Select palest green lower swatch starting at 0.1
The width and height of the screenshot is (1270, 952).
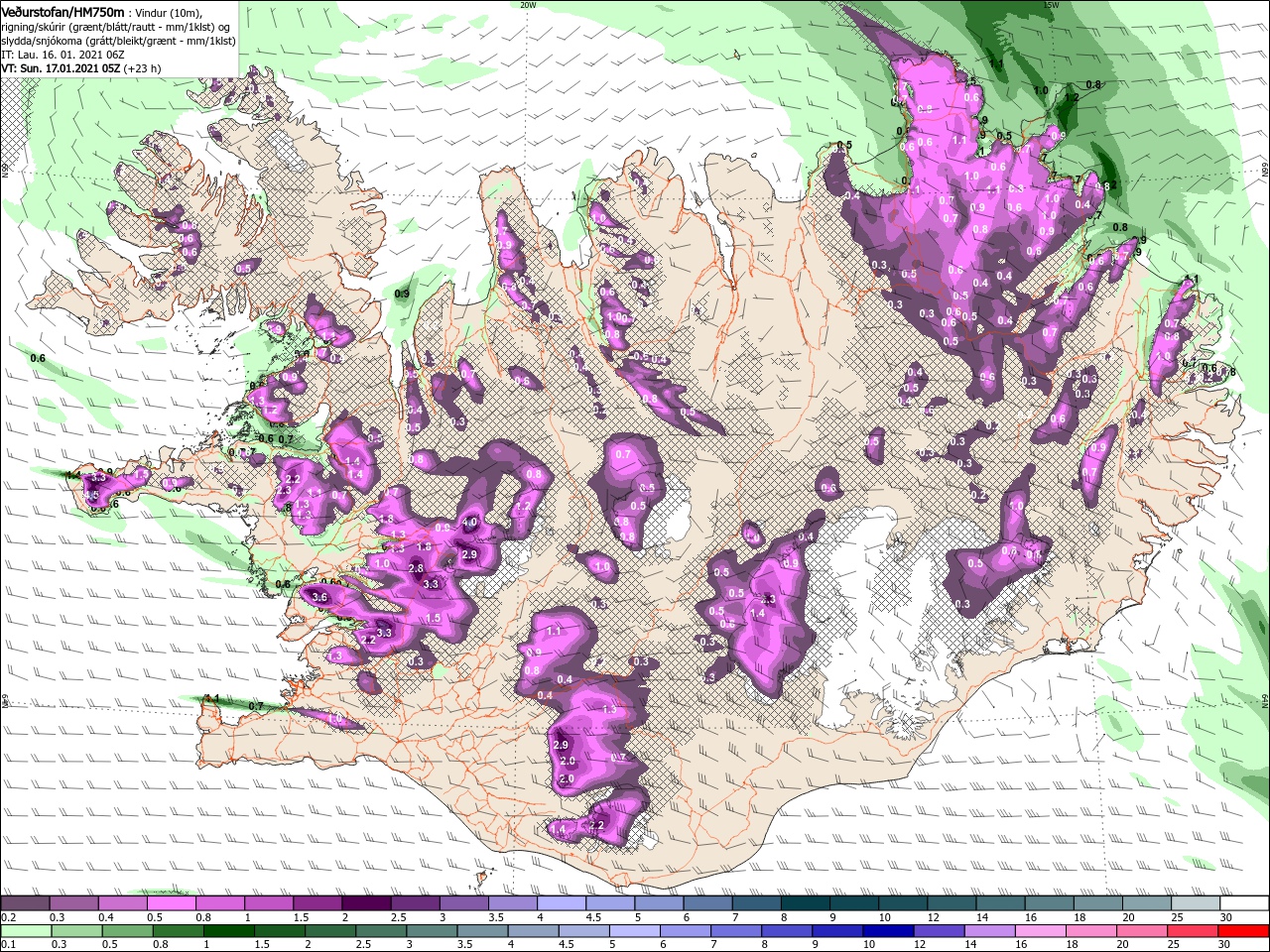tap(26, 931)
